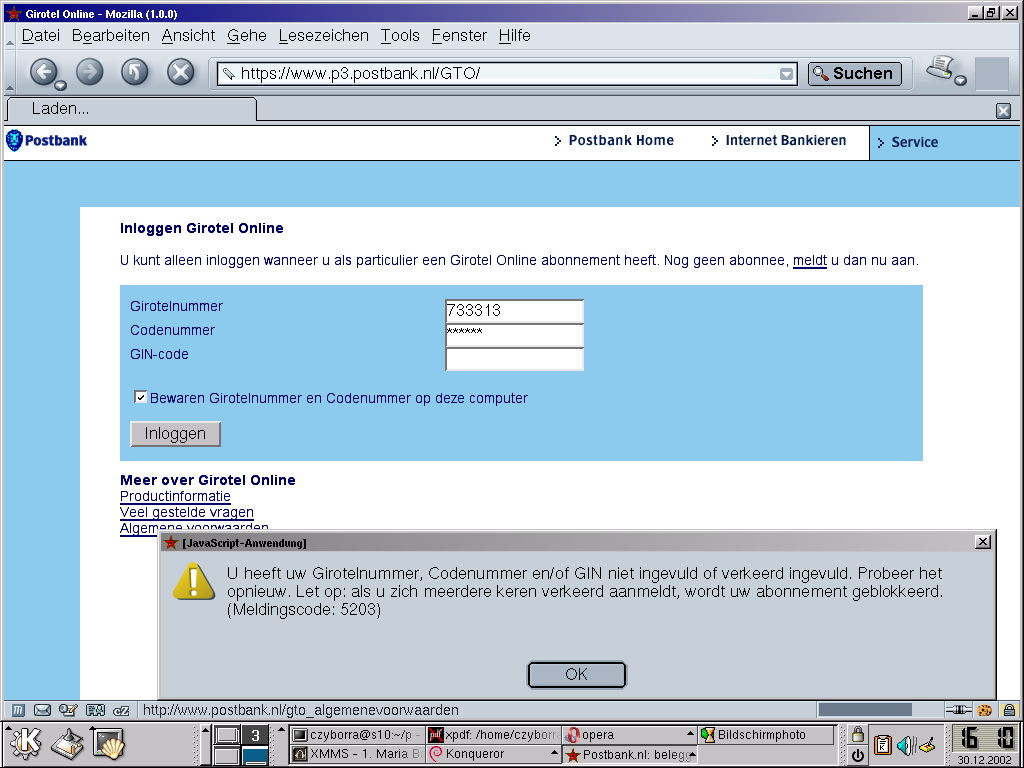Click the online/offline plug icon
This screenshot has height=768, width=1024.
(958, 710)
